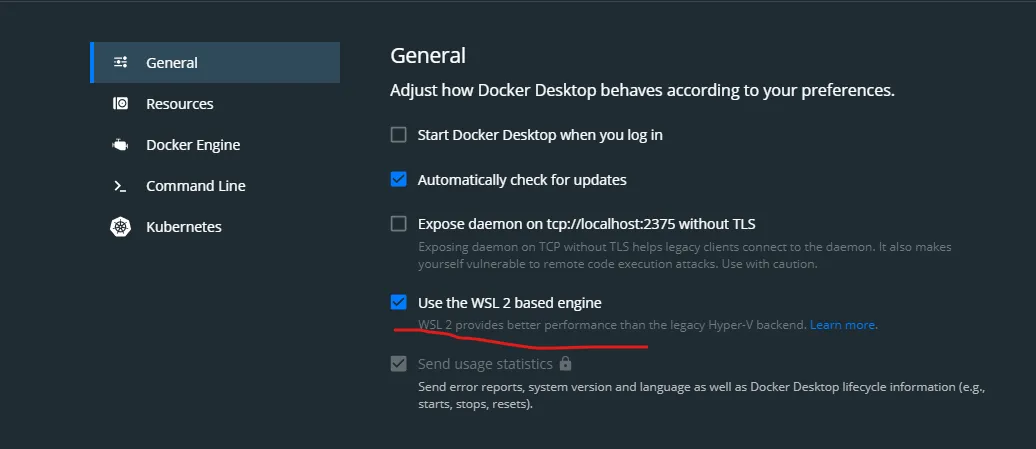Open the Resources settings section label
Viewport: 1036px width, 449px height.
(179, 104)
